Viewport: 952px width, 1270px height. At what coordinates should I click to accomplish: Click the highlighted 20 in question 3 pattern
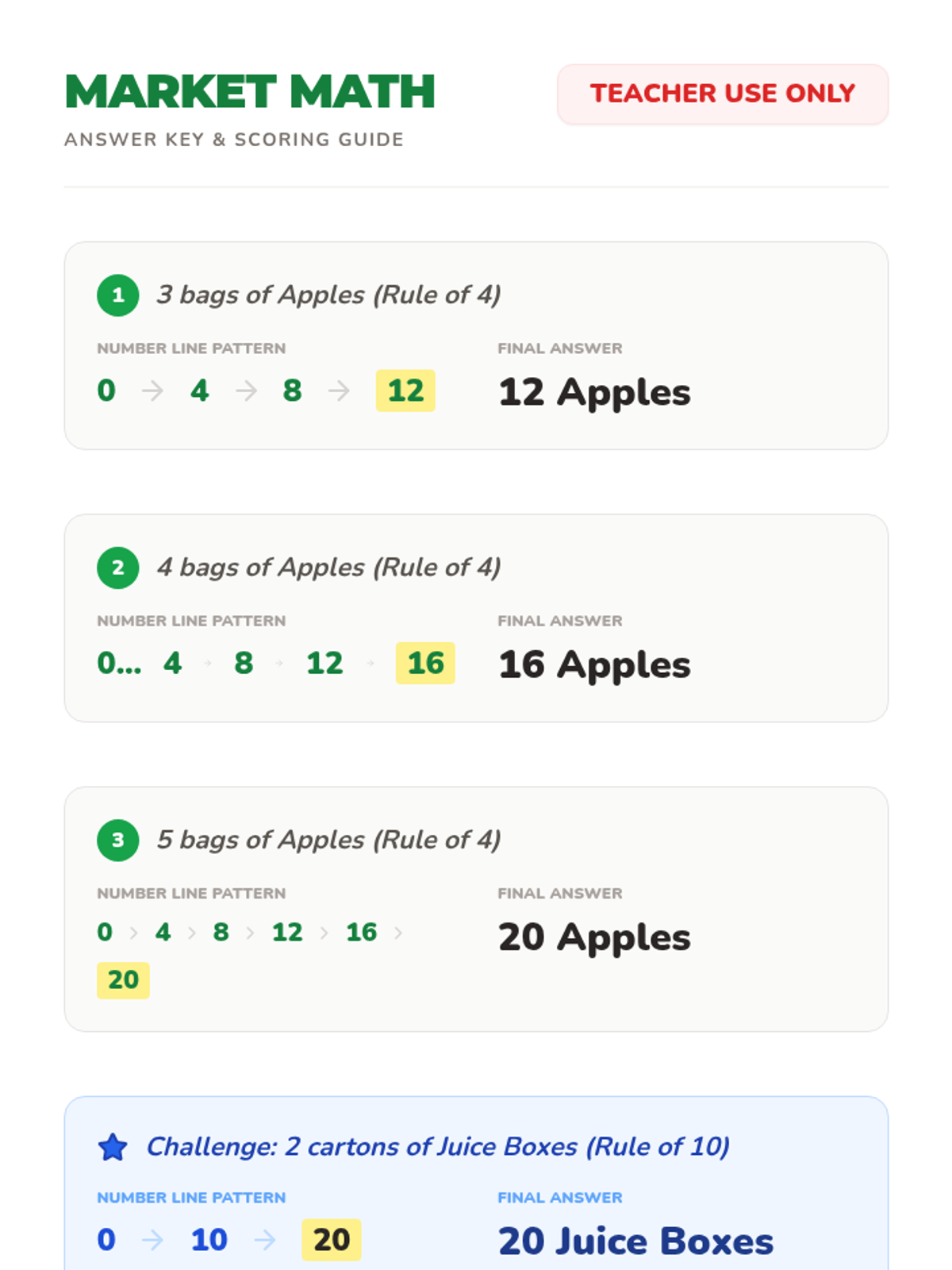[123, 979]
